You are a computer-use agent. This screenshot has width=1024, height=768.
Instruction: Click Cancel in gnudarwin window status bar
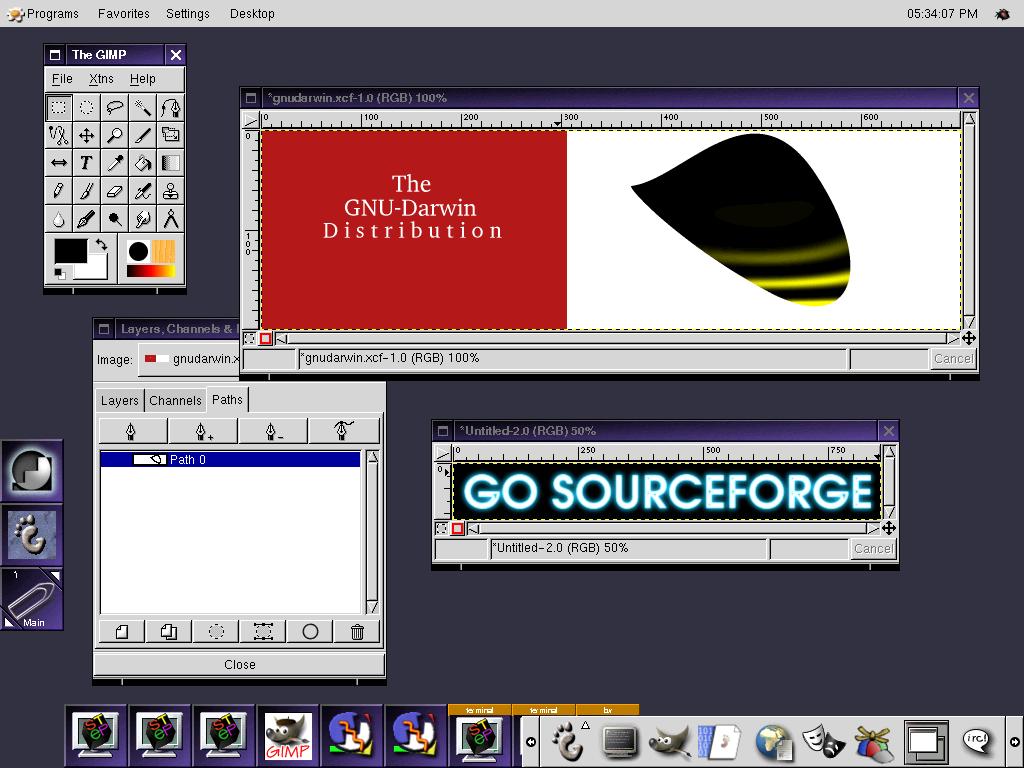coord(952,359)
